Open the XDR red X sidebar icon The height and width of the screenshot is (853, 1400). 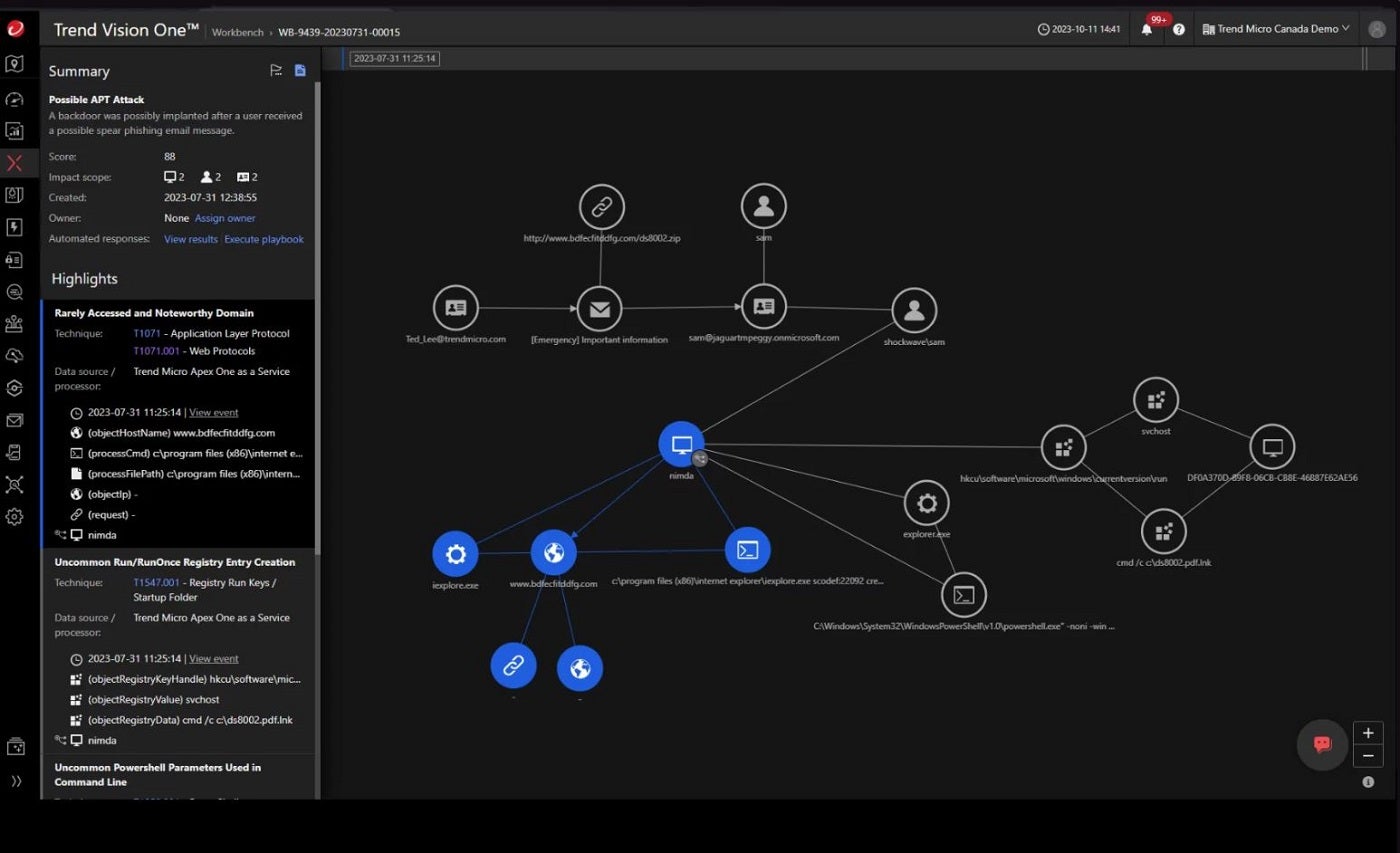coord(14,163)
